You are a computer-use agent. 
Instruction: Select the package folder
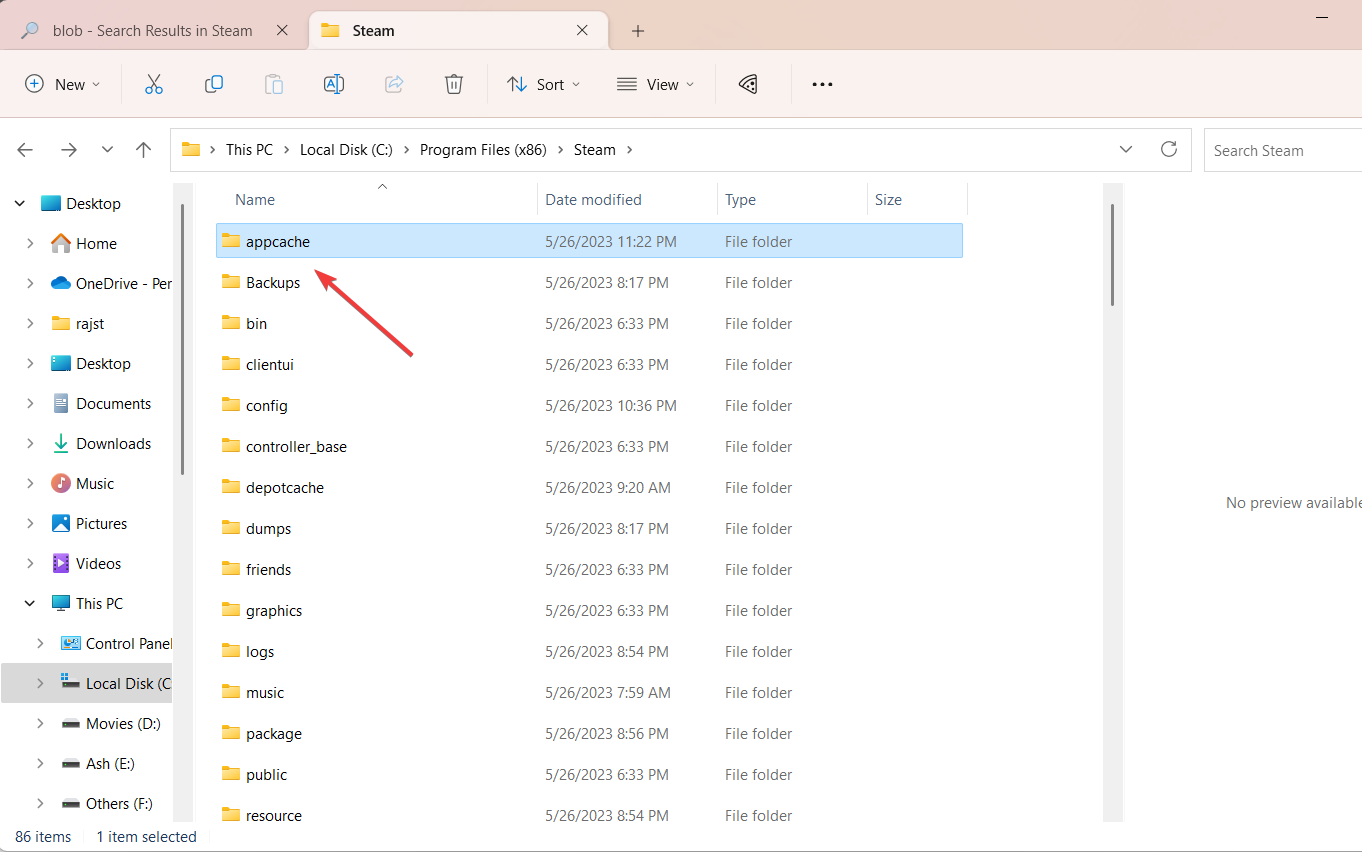pyautogui.click(x=589, y=734)
